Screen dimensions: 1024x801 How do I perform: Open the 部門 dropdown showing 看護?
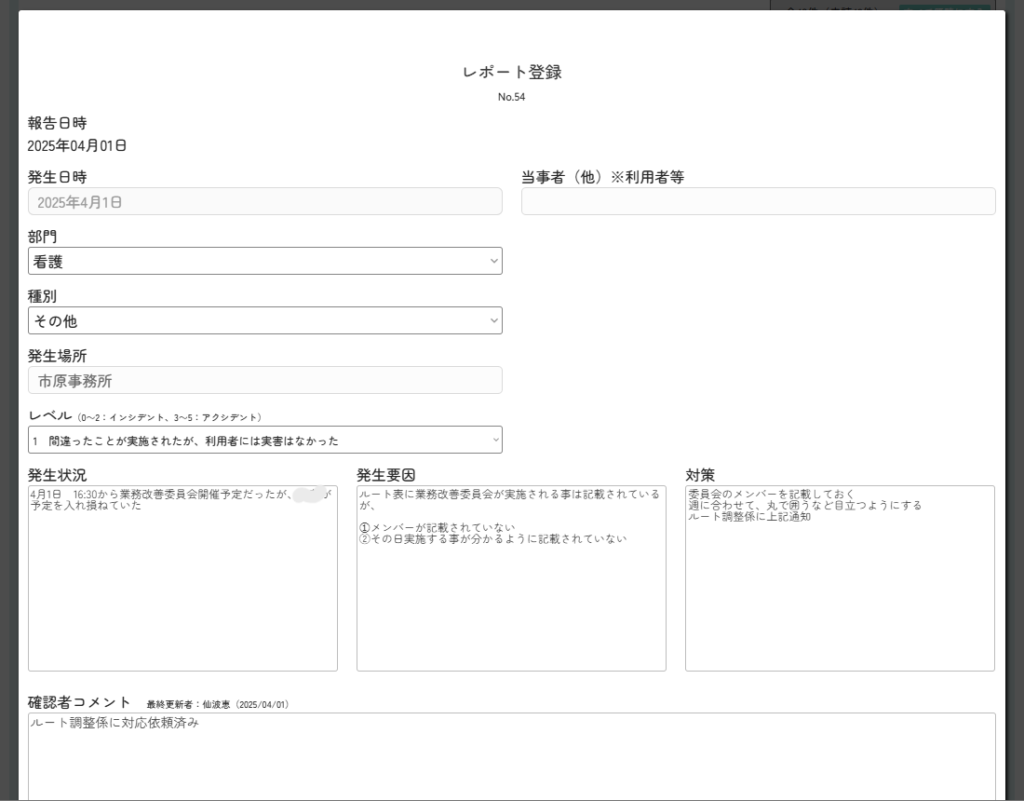coord(265,261)
